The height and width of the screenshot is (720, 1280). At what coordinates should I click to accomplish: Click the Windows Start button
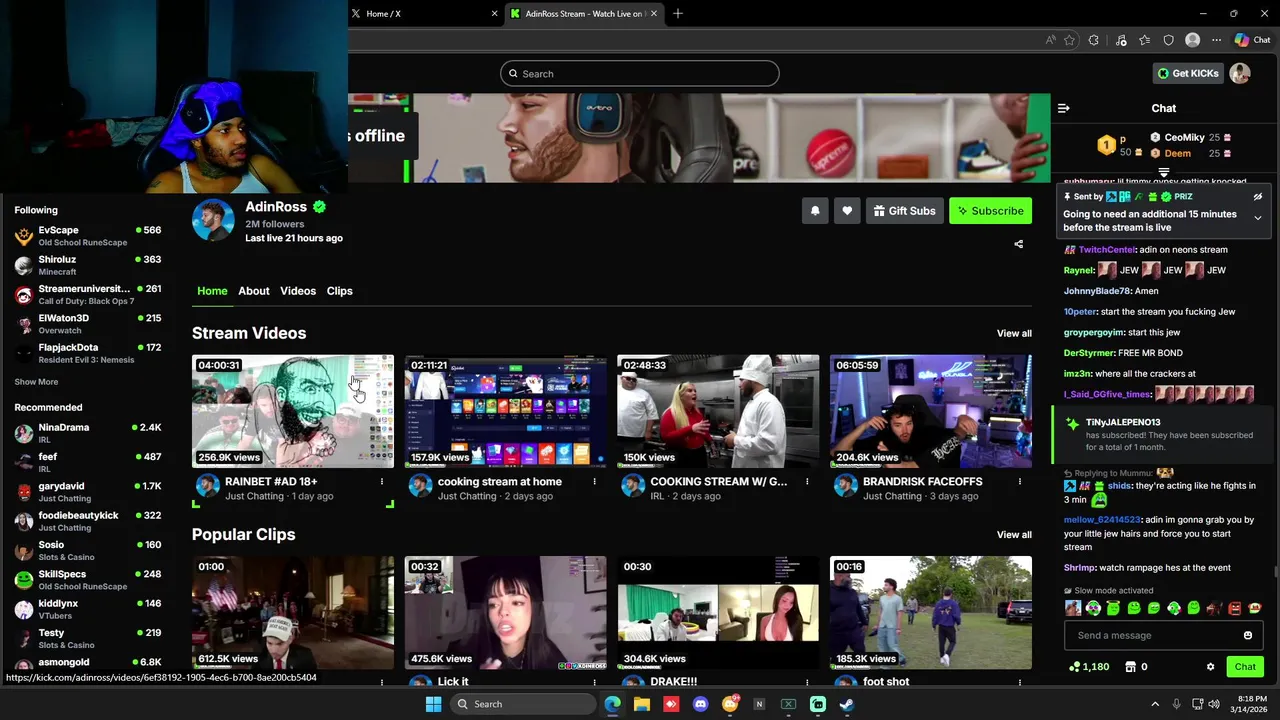(x=433, y=704)
